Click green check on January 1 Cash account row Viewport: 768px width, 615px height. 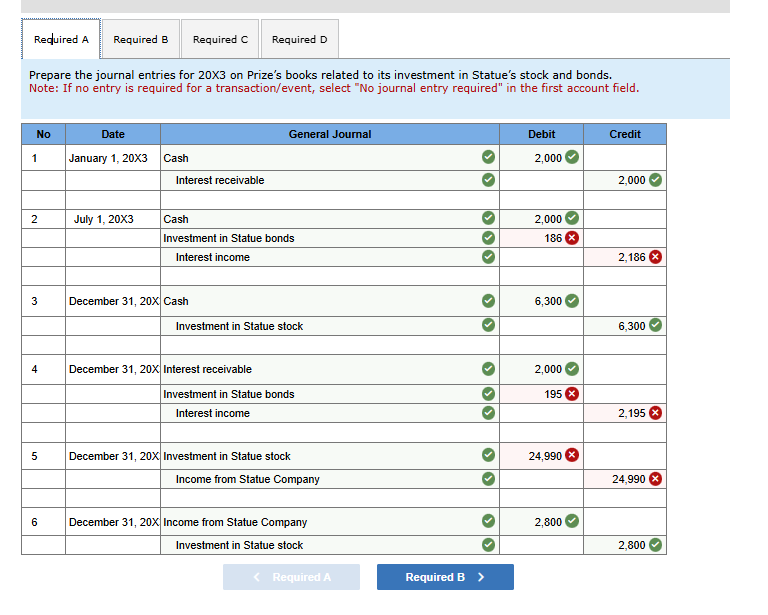tap(488, 157)
